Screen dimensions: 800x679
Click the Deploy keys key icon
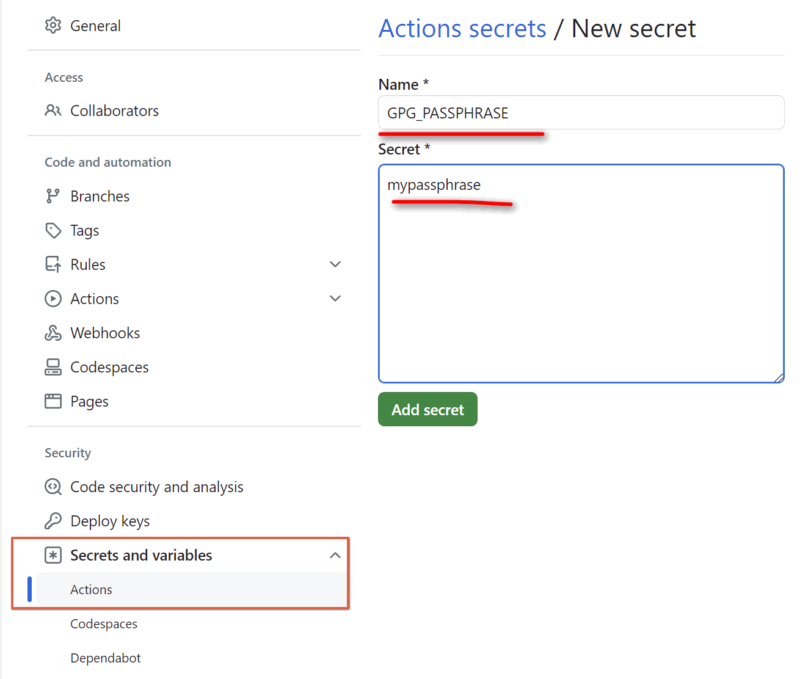[53, 521]
